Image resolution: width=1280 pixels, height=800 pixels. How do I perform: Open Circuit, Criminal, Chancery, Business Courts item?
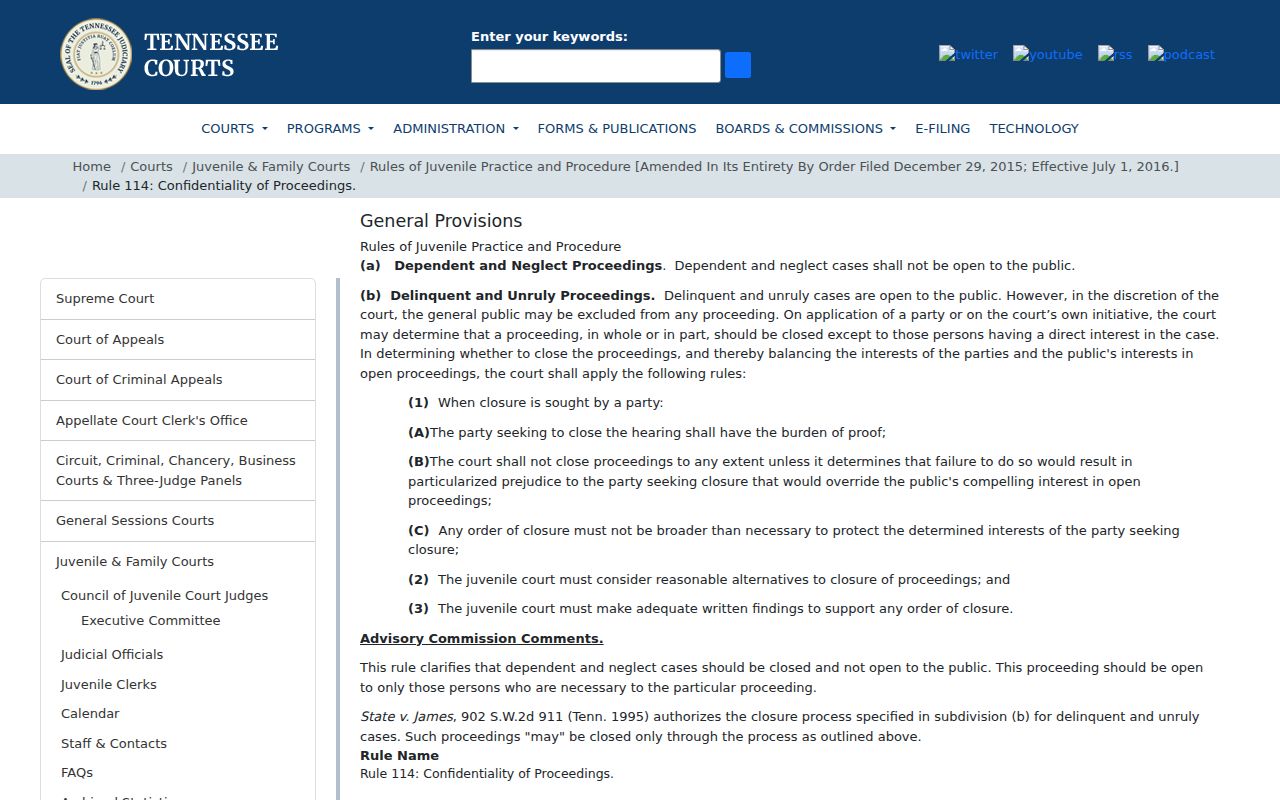click(x=178, y=471)
